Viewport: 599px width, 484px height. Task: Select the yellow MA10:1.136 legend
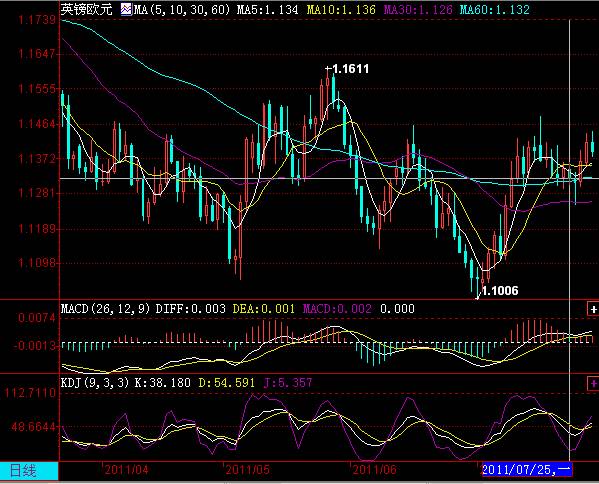[341, 10]
